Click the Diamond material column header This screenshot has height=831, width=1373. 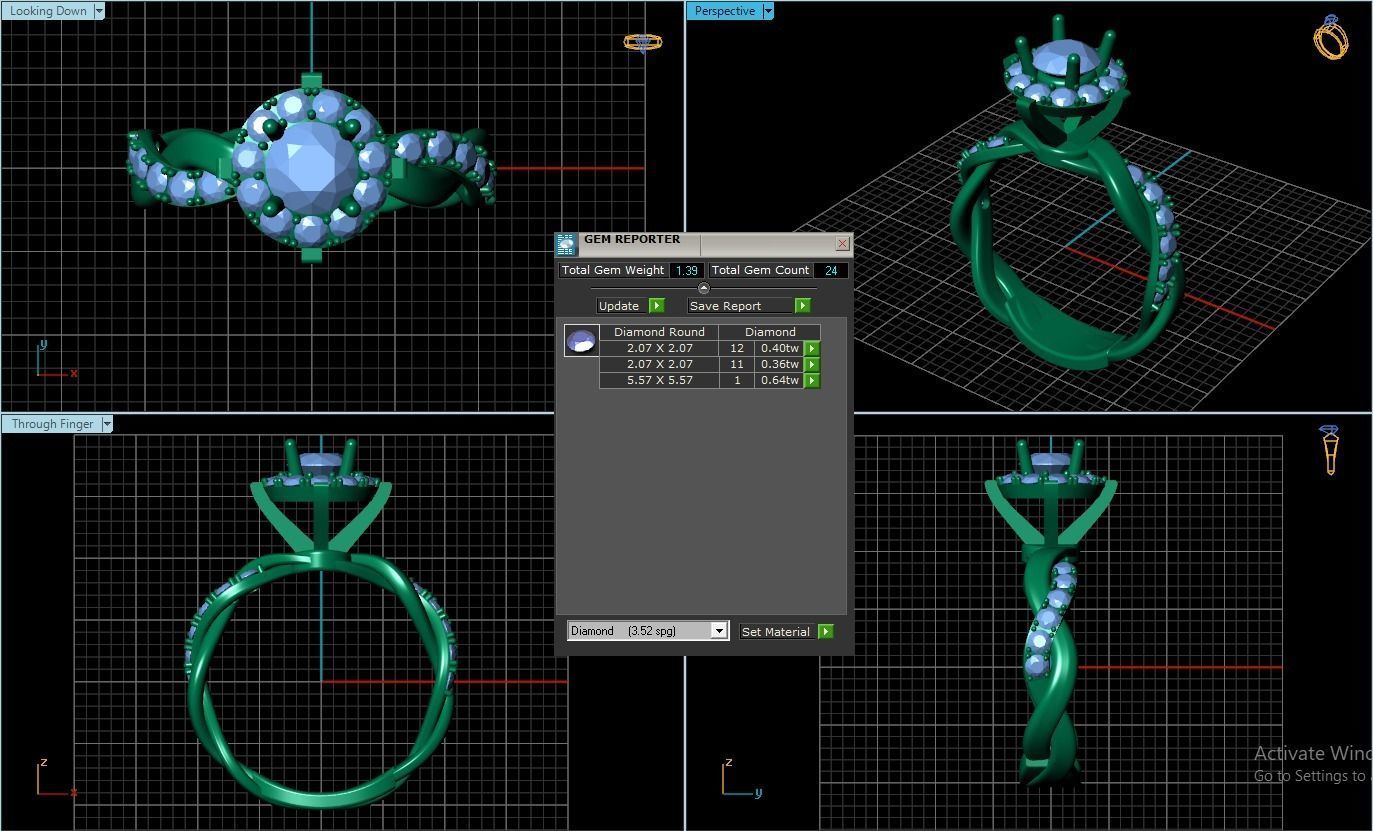[770, 332]
